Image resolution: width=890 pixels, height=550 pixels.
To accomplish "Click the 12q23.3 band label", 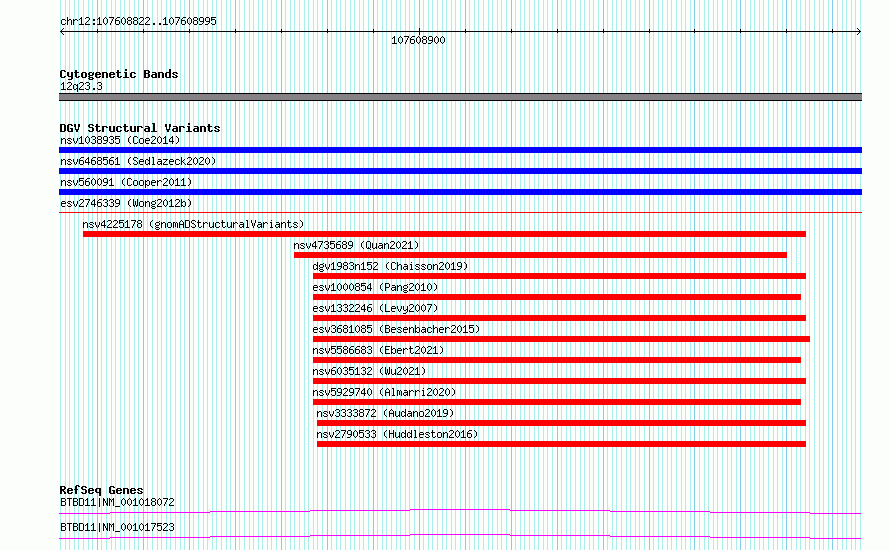I will (81, 86).
